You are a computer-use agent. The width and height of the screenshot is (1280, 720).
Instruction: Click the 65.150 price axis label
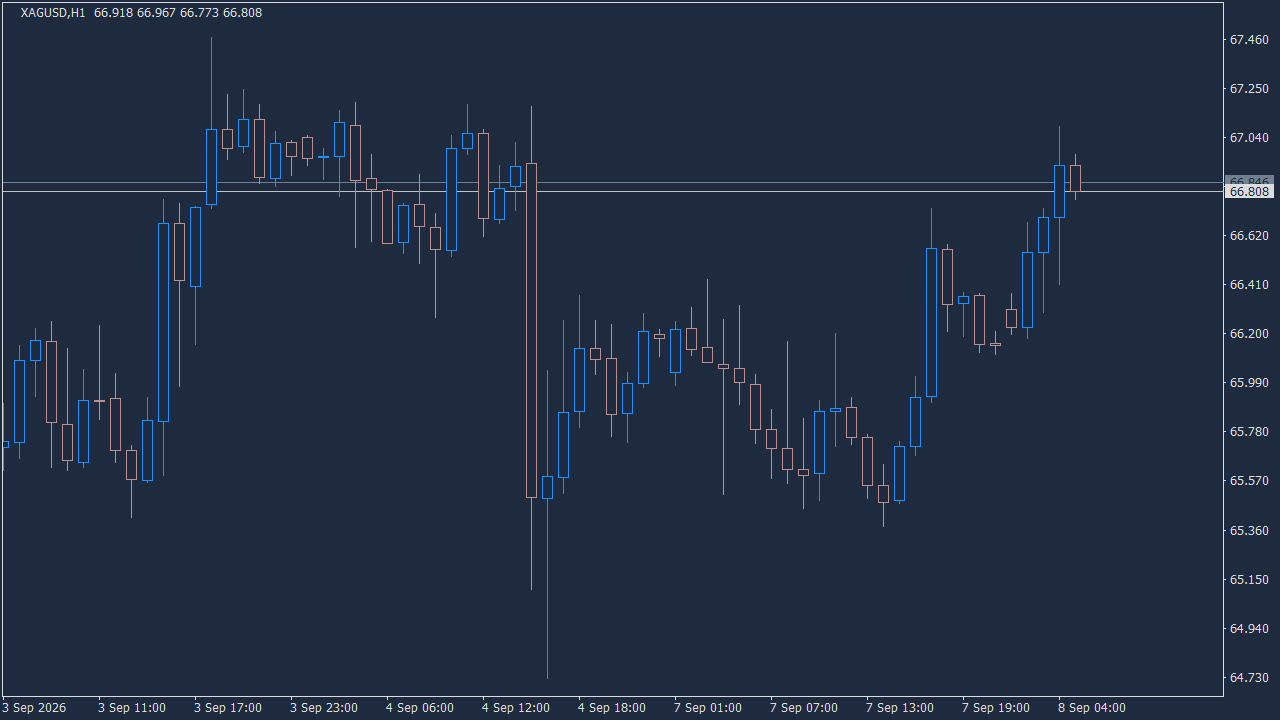(1249, 580)
